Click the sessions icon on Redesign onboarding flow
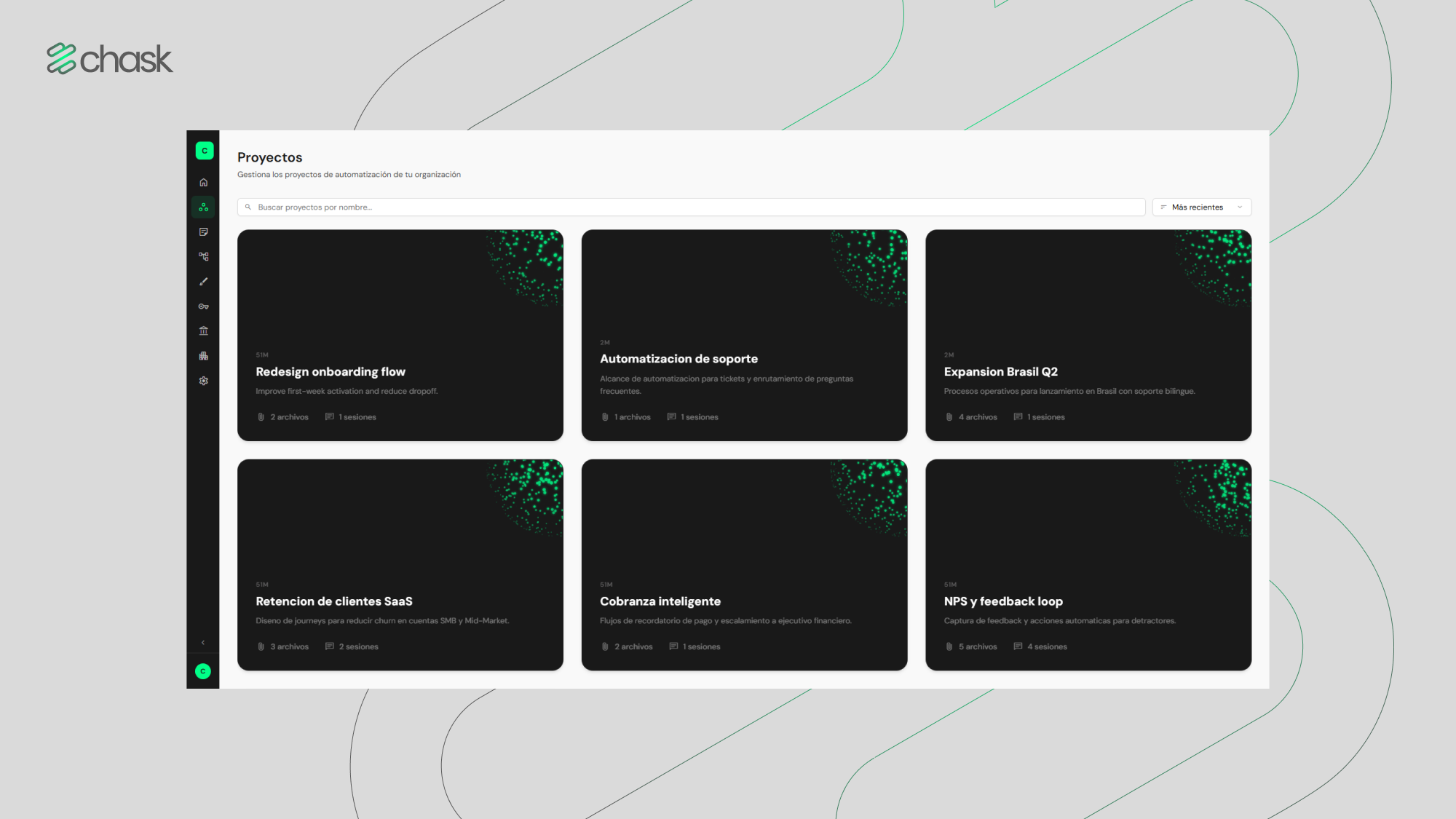The width and height of the screenshot is (1456, 819). coord(330,417)
